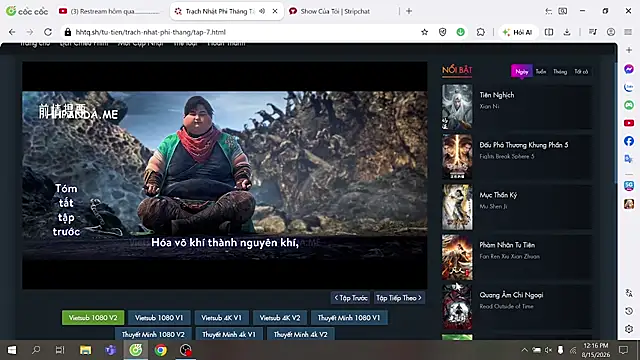This screenshot has width=640, height=360.
Task: Switch to the Restream hôm qua tab
Action: point(109,11)
